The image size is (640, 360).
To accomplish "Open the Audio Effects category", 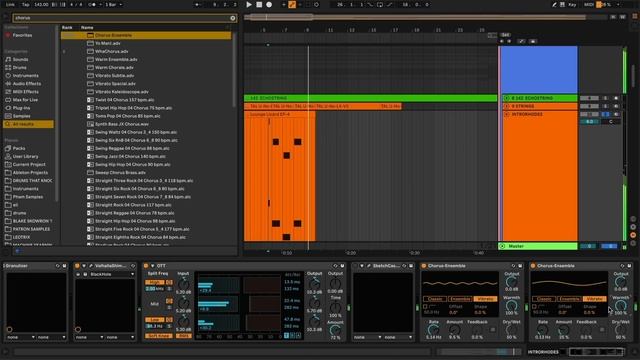I will [27, 84].
